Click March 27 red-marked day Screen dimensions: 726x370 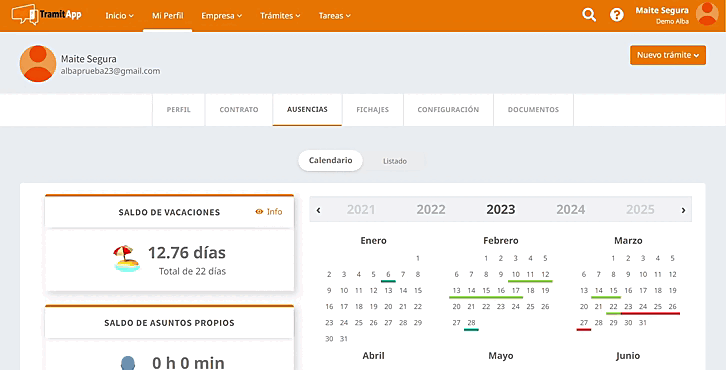pos(584,323)
